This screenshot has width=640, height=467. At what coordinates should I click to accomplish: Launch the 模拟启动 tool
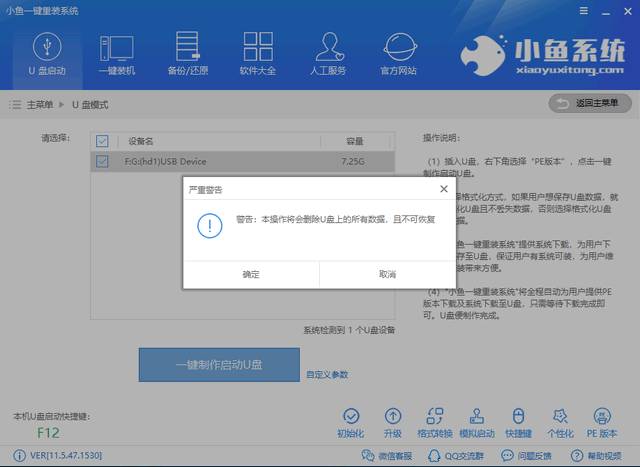(x=476, y=420)
